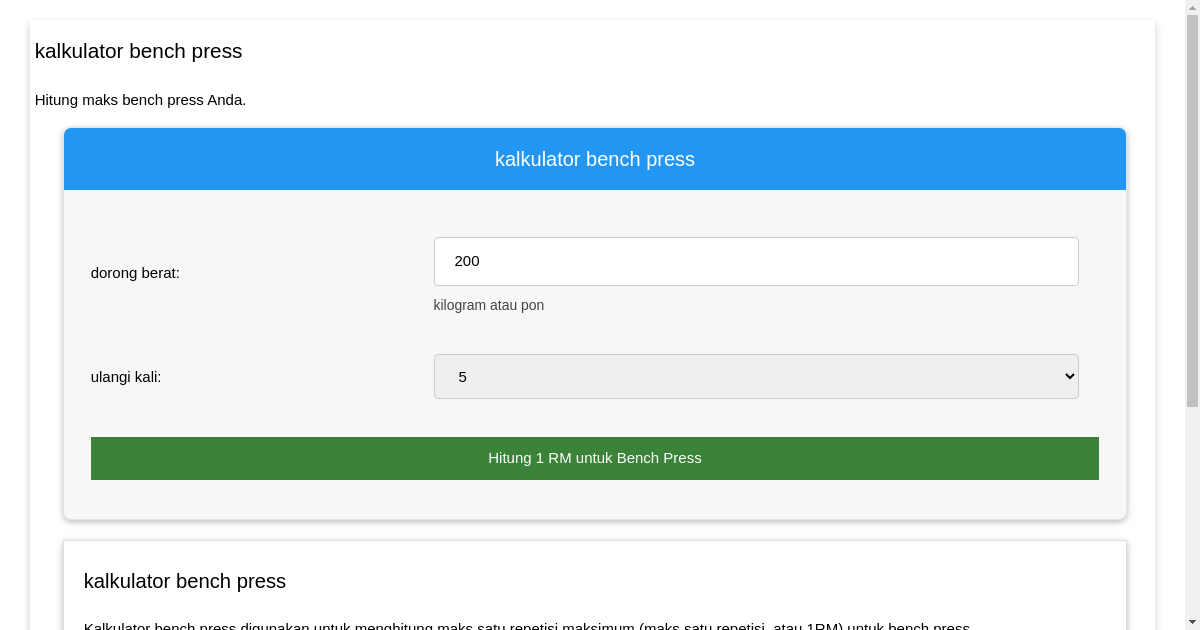Select the 'dorong berat' label text

[135, 272]
